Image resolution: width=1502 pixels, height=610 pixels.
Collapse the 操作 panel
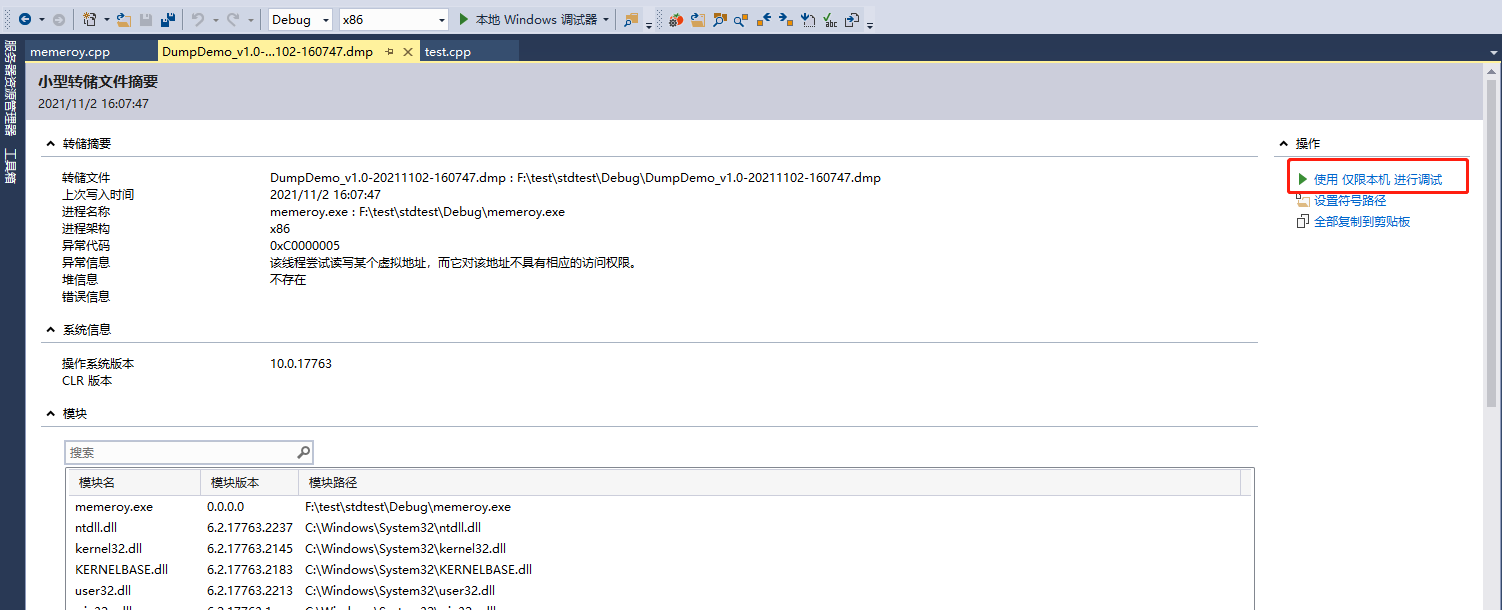1284,144
